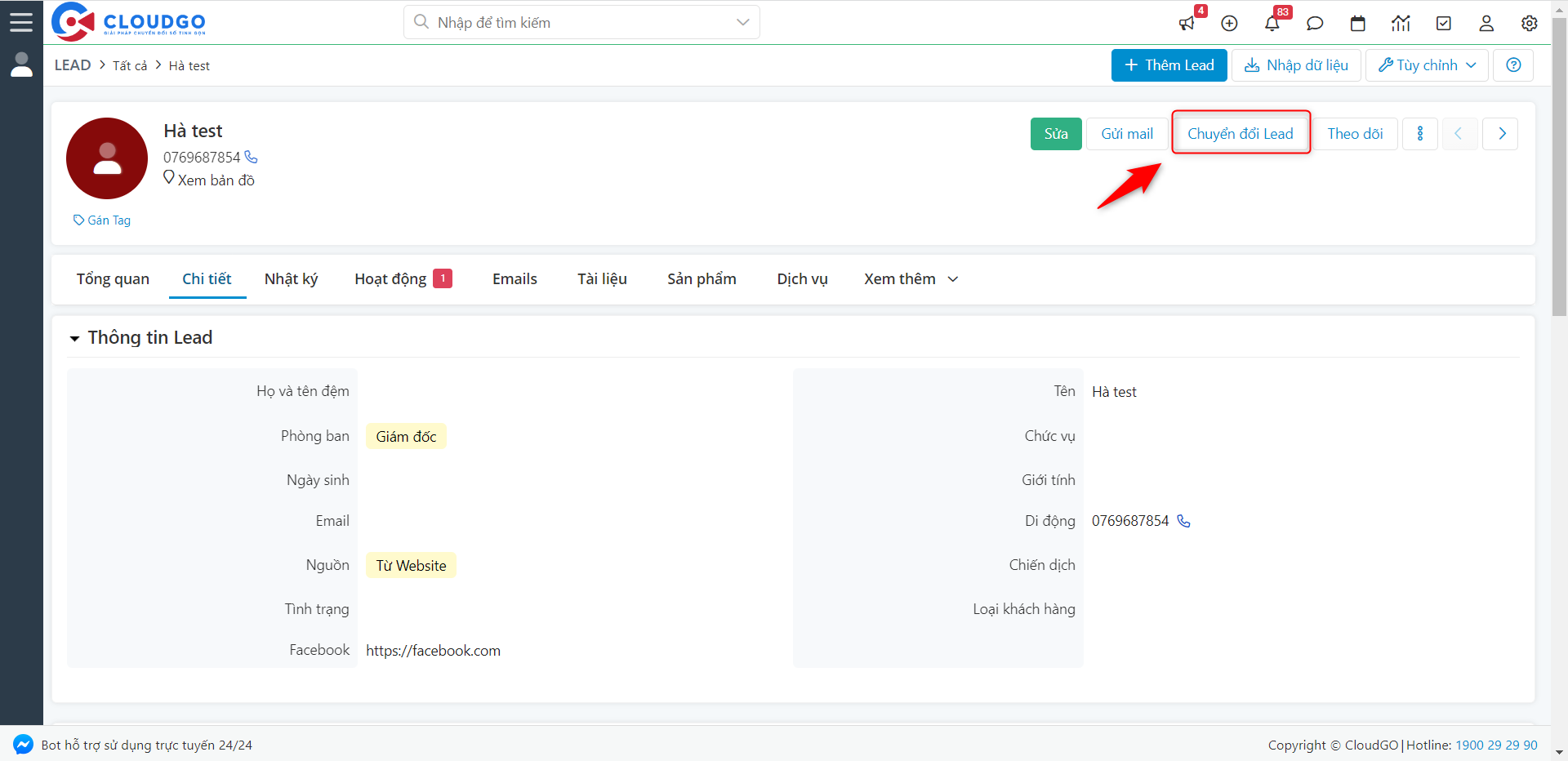This screenshot has height=761, width=1568.
Task: Open the Hoạt động tab
Action: pos(391,279)
